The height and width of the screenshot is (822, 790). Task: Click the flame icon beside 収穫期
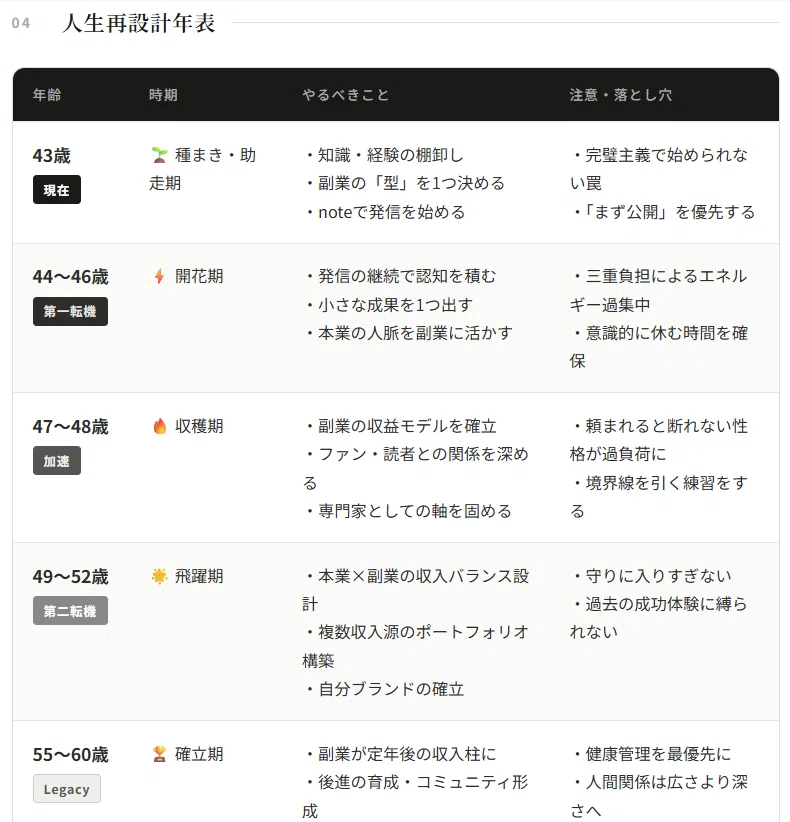pyautogui.click(x=159, y=426)
